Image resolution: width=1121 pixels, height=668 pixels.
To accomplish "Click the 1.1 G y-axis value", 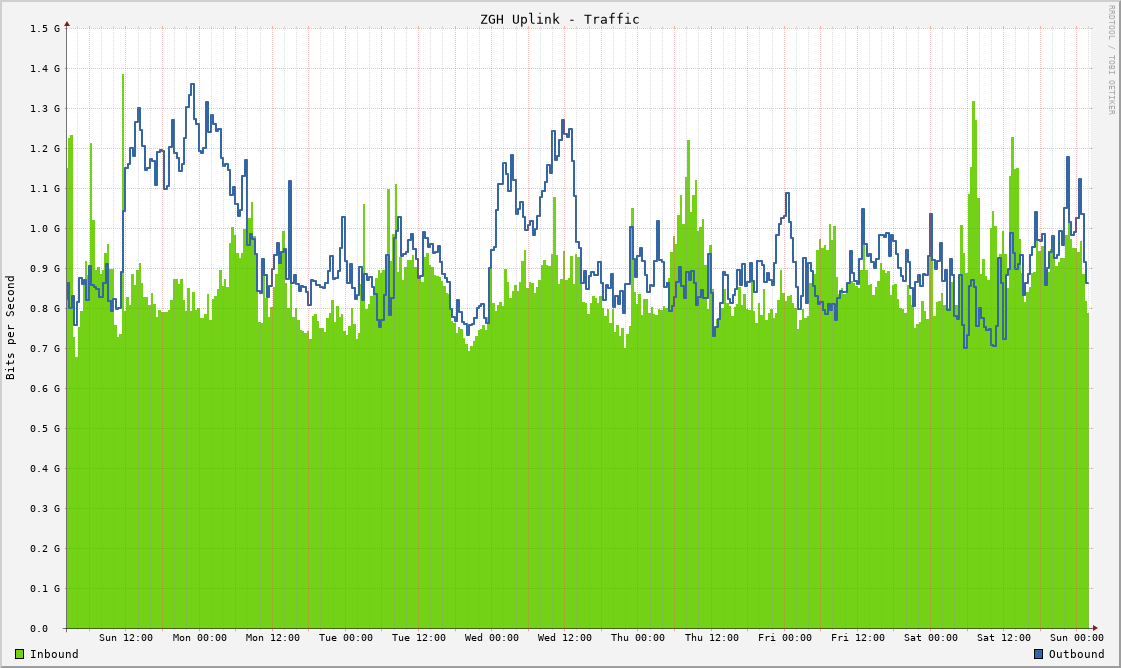I will pyautogui.click(x=45, y=189).
